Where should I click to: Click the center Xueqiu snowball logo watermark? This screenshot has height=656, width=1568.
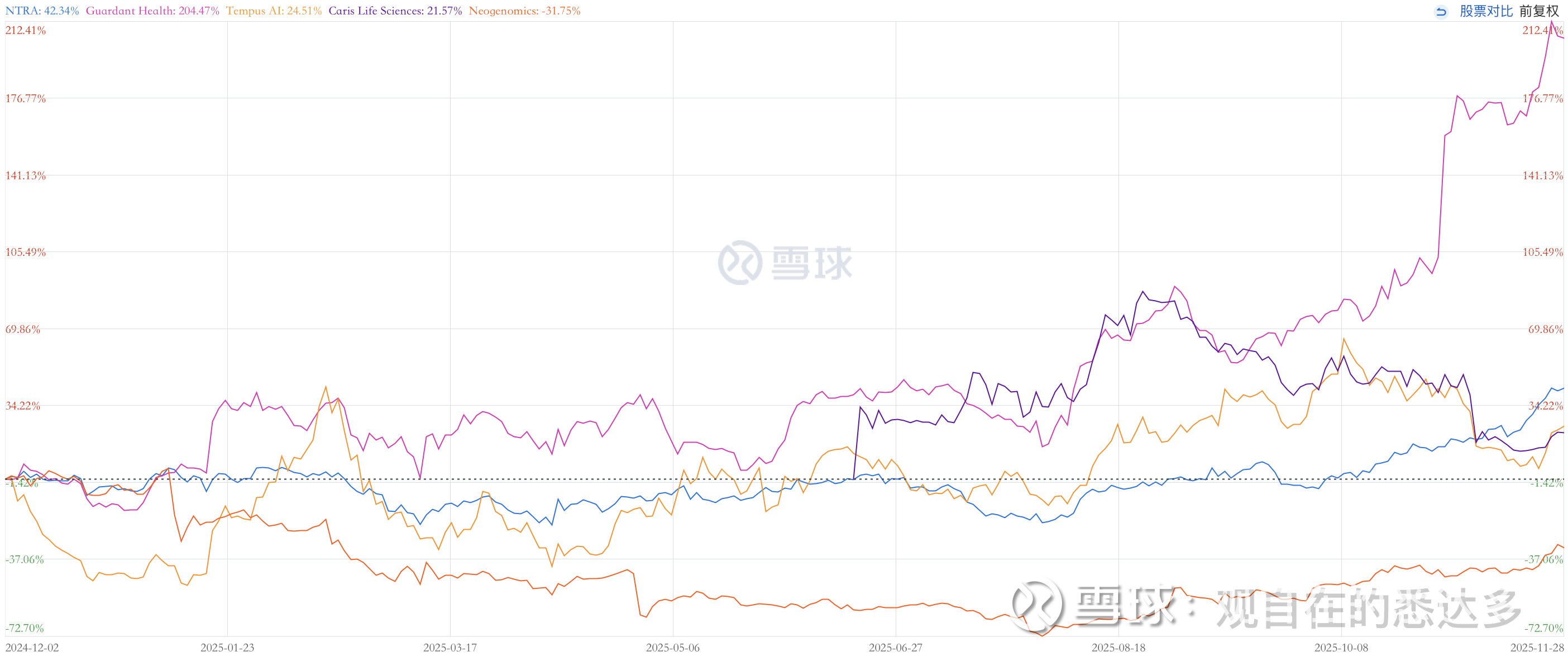pyautogui.click(x=739, y=263)
